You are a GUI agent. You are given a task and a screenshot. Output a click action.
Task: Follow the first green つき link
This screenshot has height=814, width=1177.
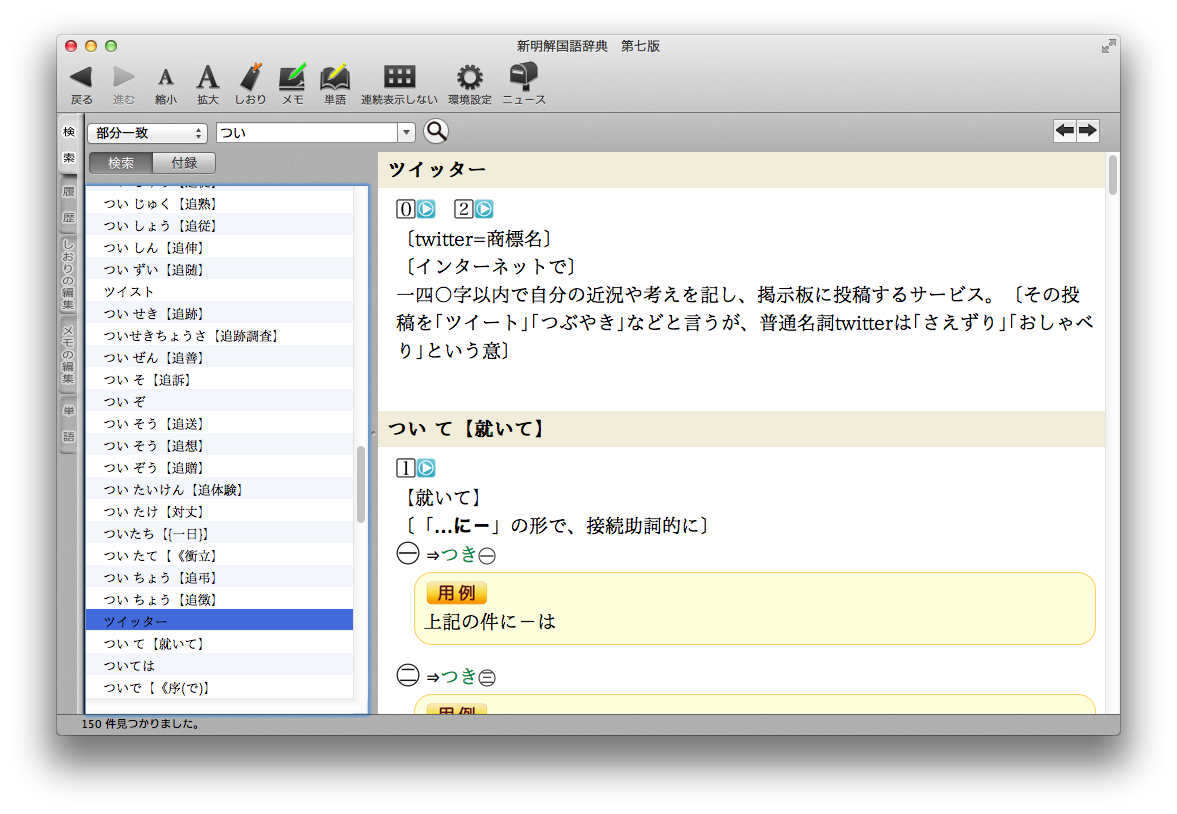click(460, 555)
